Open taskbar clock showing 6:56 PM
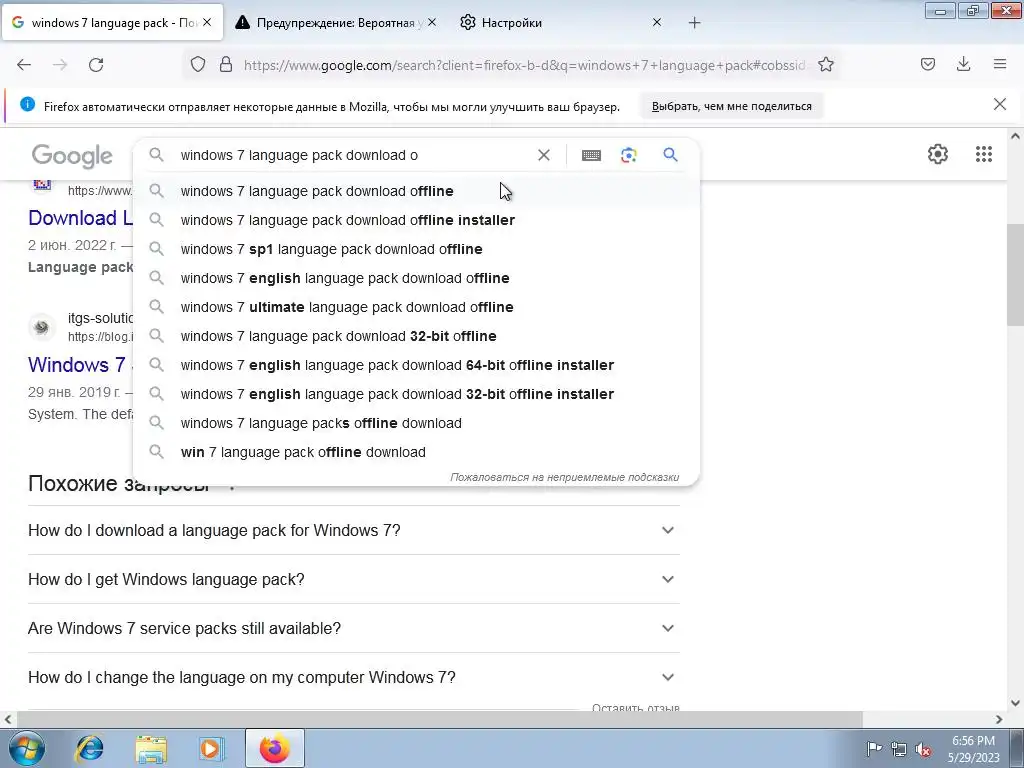This screenshot has width=1024, height=768. point(973,748)
